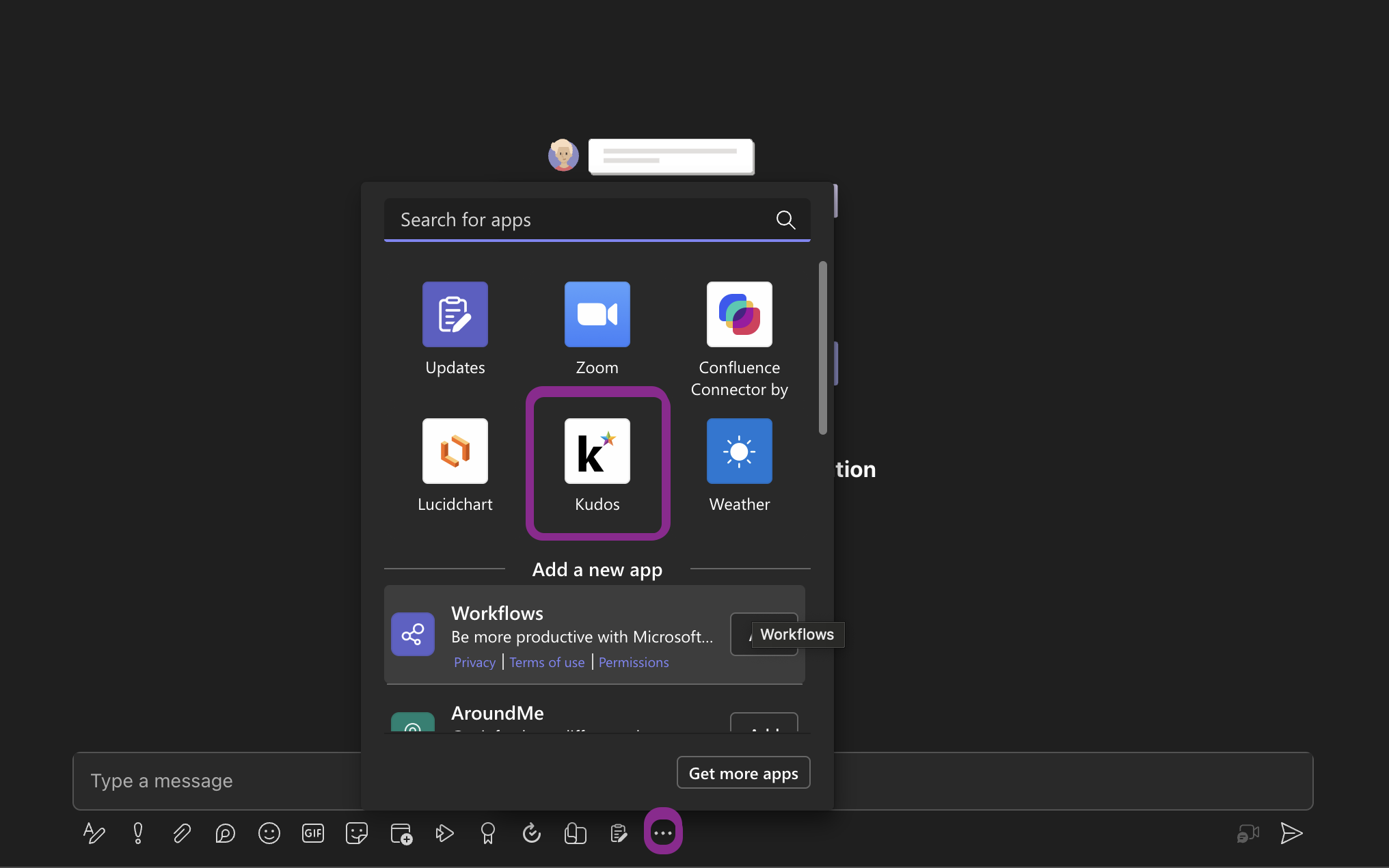Open the Weather app tile
1389x868 pixels.
pos(740,465)
